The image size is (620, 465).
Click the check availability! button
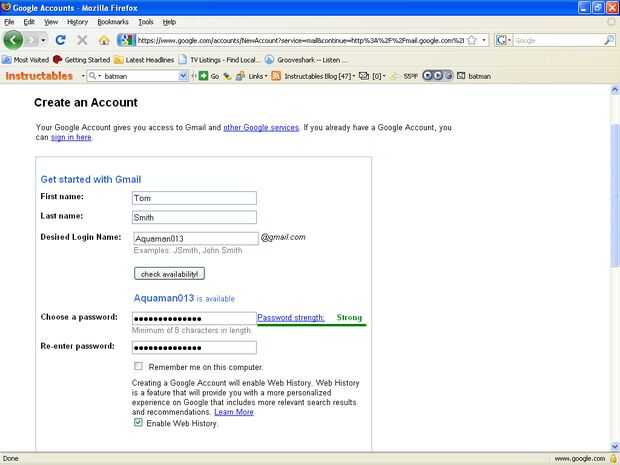point(169,274)
